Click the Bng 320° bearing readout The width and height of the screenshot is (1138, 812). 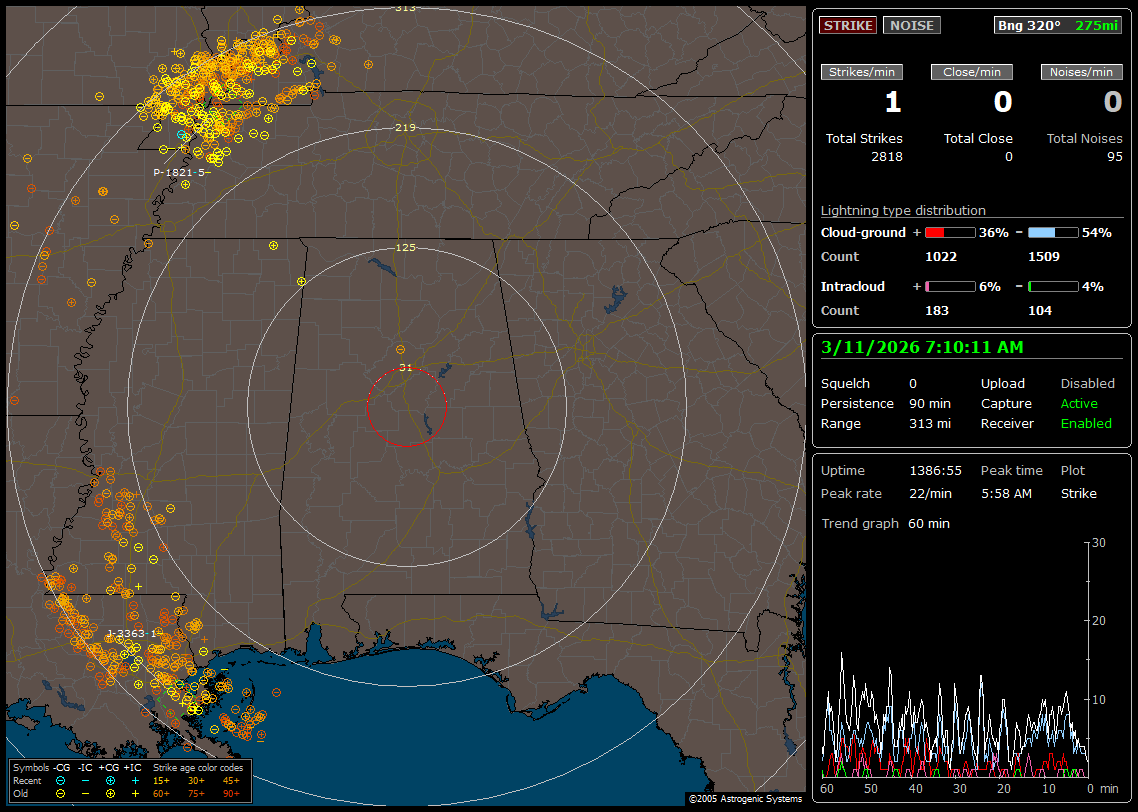click(1029, 26)
